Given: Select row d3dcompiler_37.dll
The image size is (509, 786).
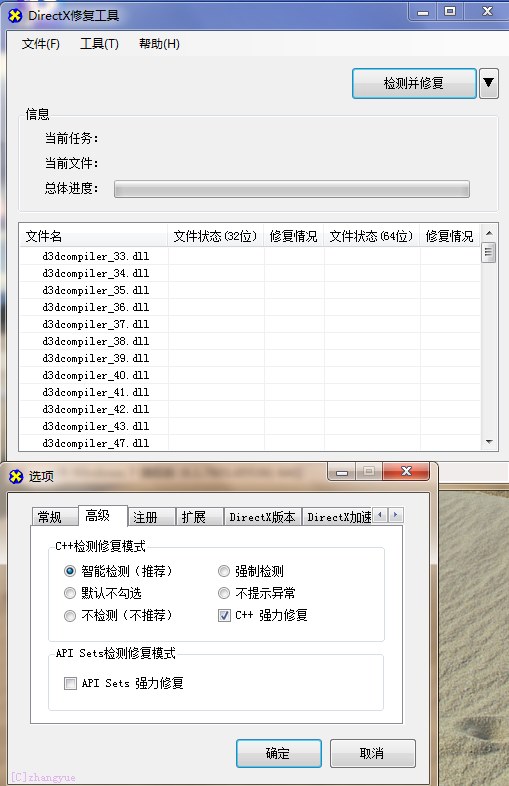Looking at the screenshot, I should coord(250,324).
